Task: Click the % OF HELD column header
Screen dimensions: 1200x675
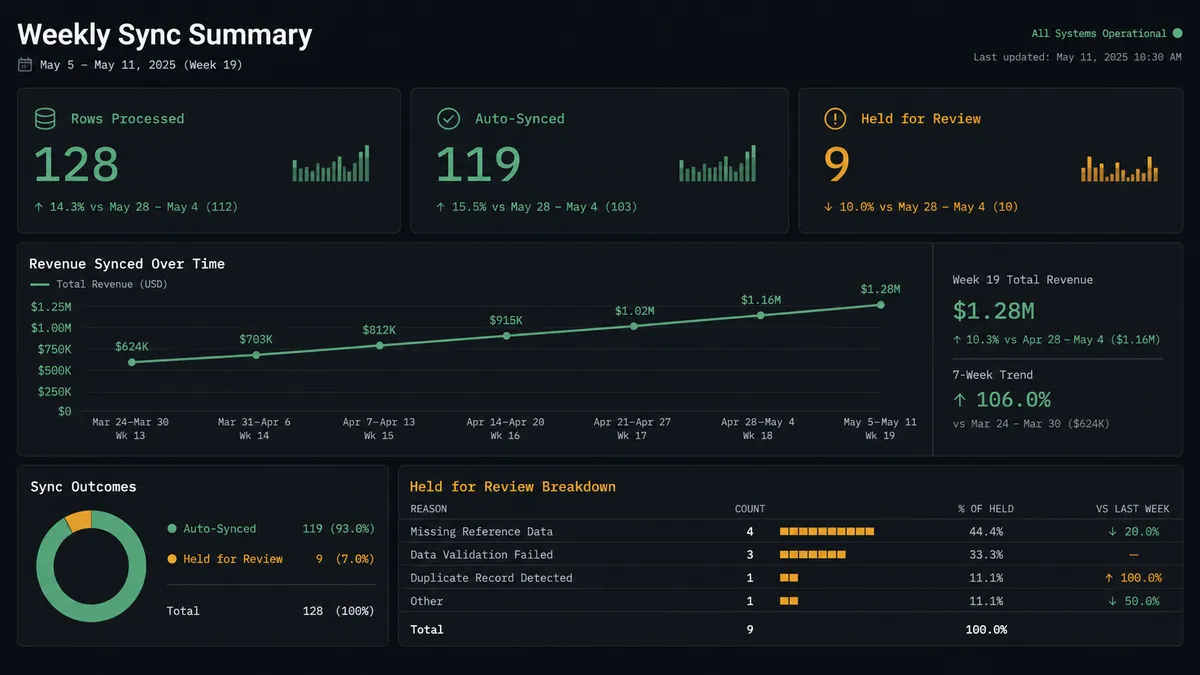Action: pos(985,509)
